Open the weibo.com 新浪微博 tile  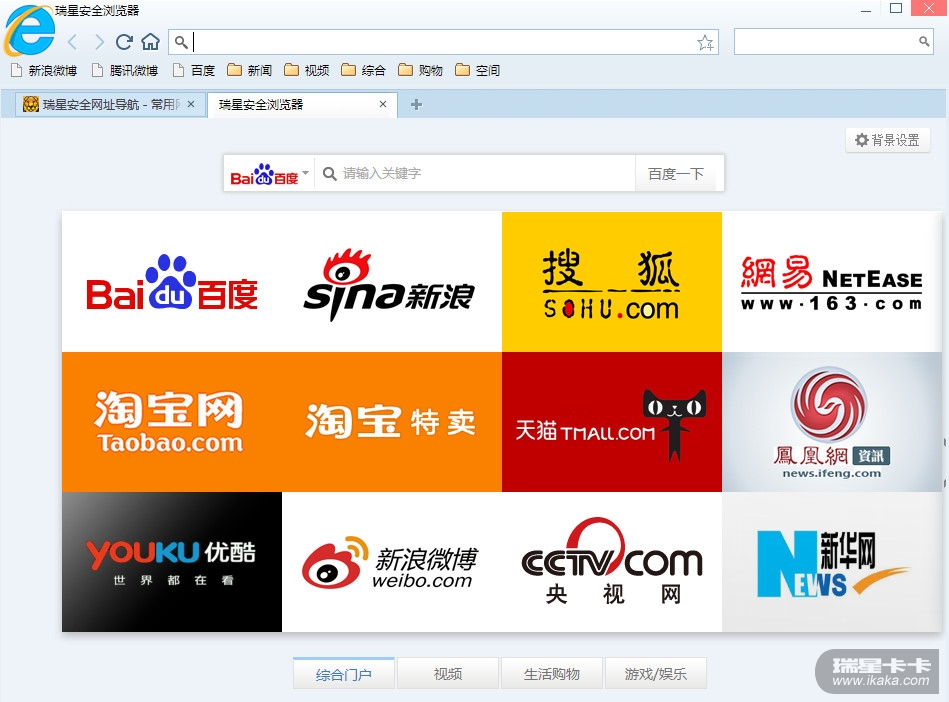pyautogui.click(x=392, y=562)
